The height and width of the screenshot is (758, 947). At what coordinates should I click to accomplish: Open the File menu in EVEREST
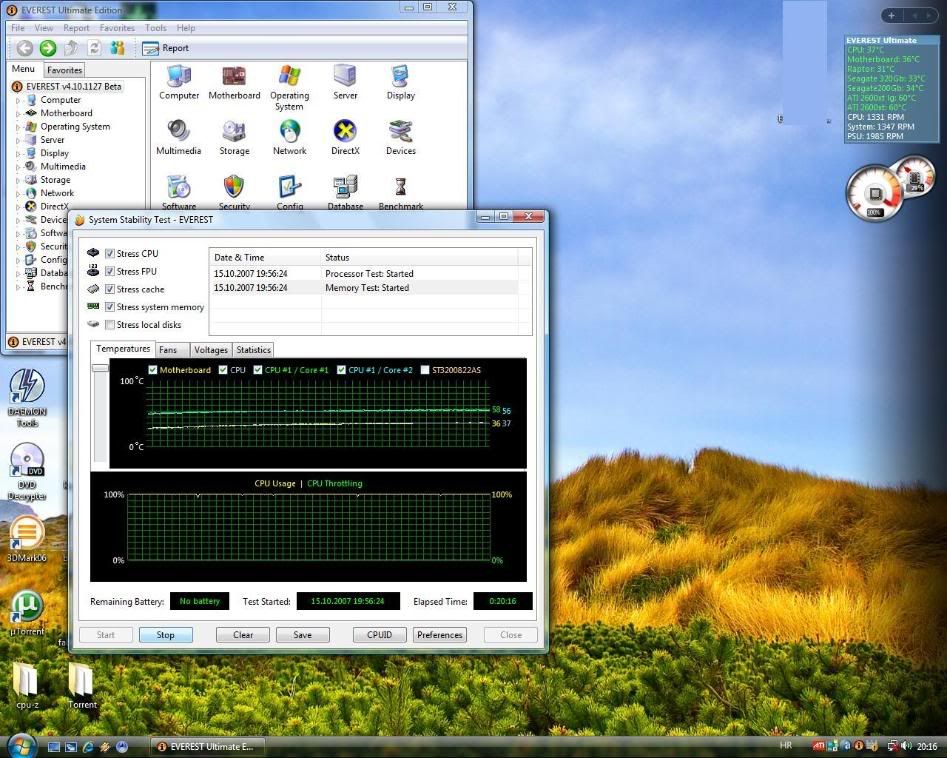tap(18, 28)
